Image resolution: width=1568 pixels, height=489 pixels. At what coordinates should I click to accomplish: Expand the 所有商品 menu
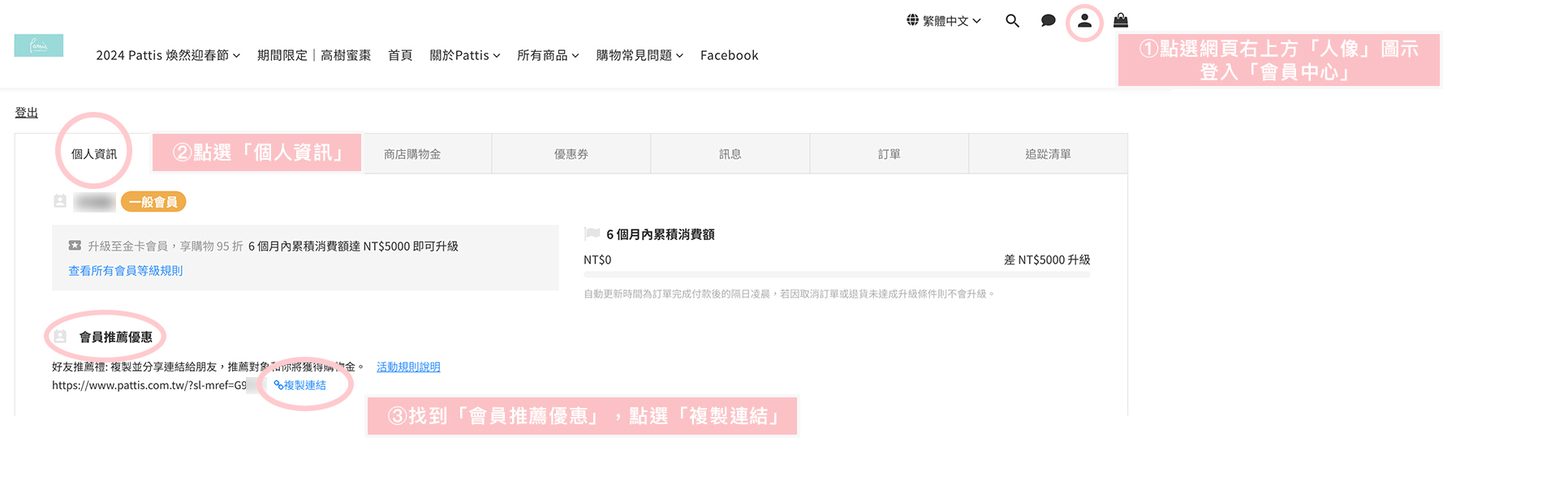[548, 55]
